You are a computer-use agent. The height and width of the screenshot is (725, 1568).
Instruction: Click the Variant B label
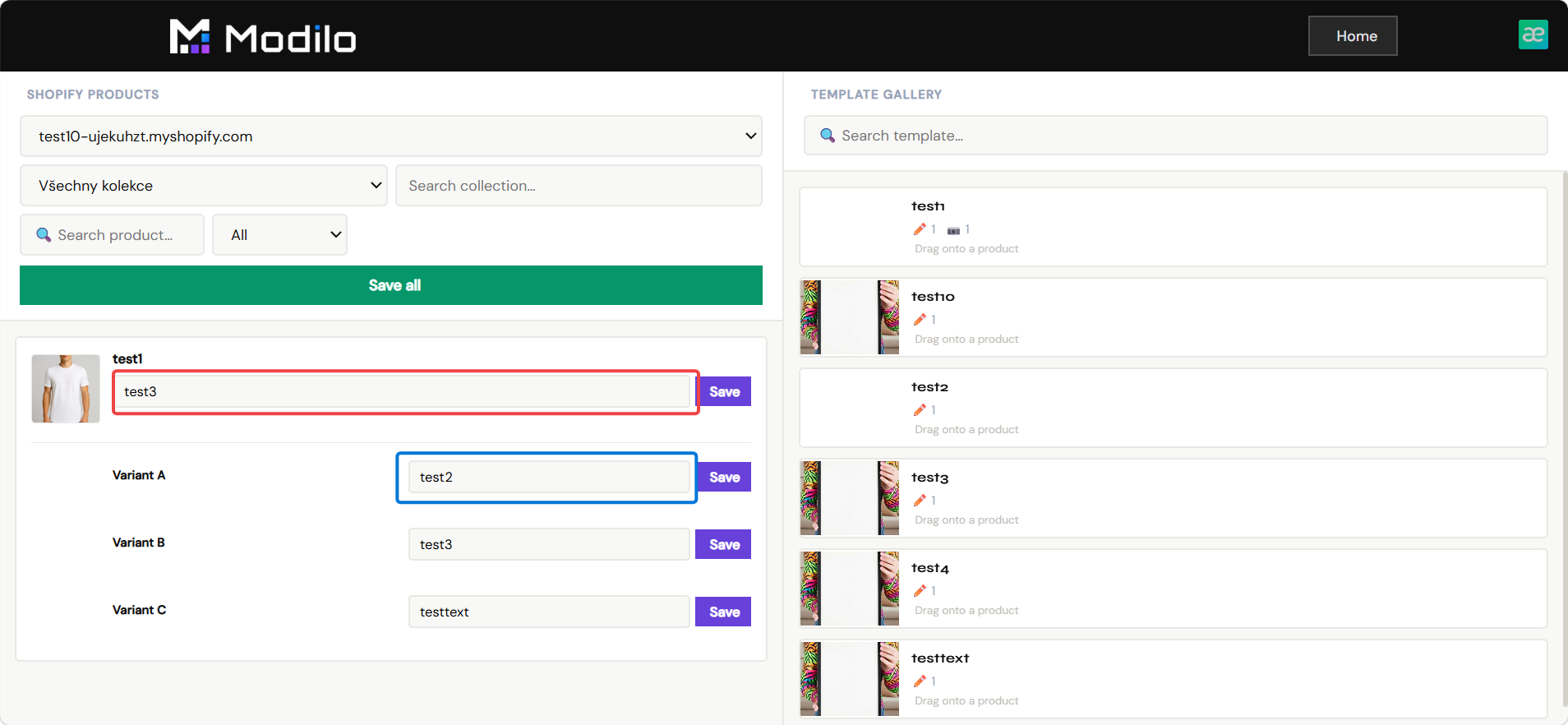(139, 543)
